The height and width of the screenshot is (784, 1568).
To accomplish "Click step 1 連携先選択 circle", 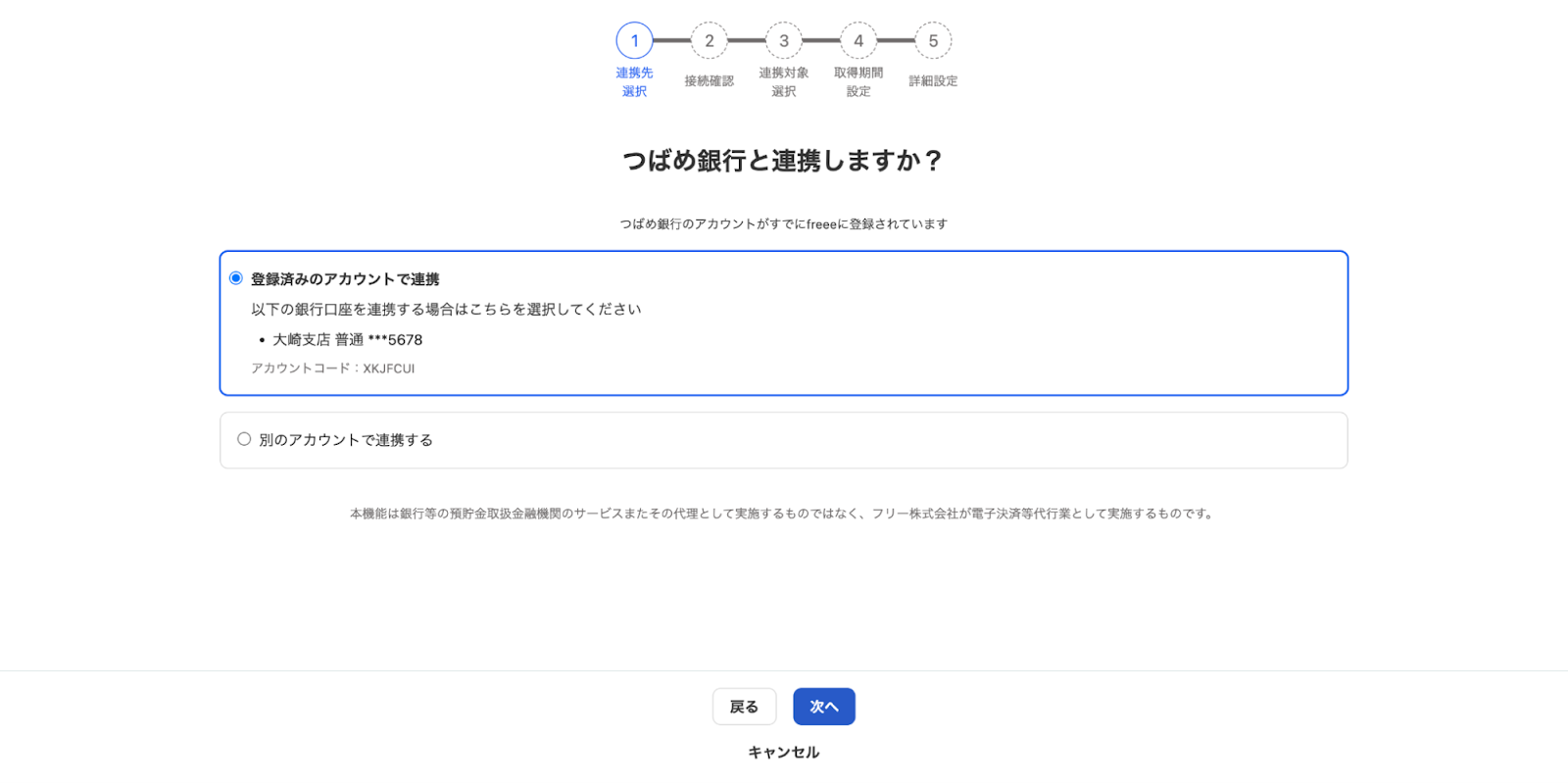I will (634, 41).
